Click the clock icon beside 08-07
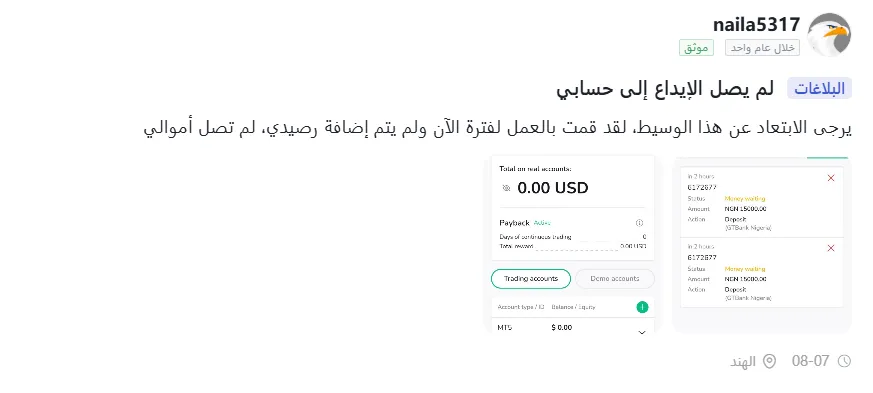The image size is (873, 393). pyautogui.click(x=844, y=361)
